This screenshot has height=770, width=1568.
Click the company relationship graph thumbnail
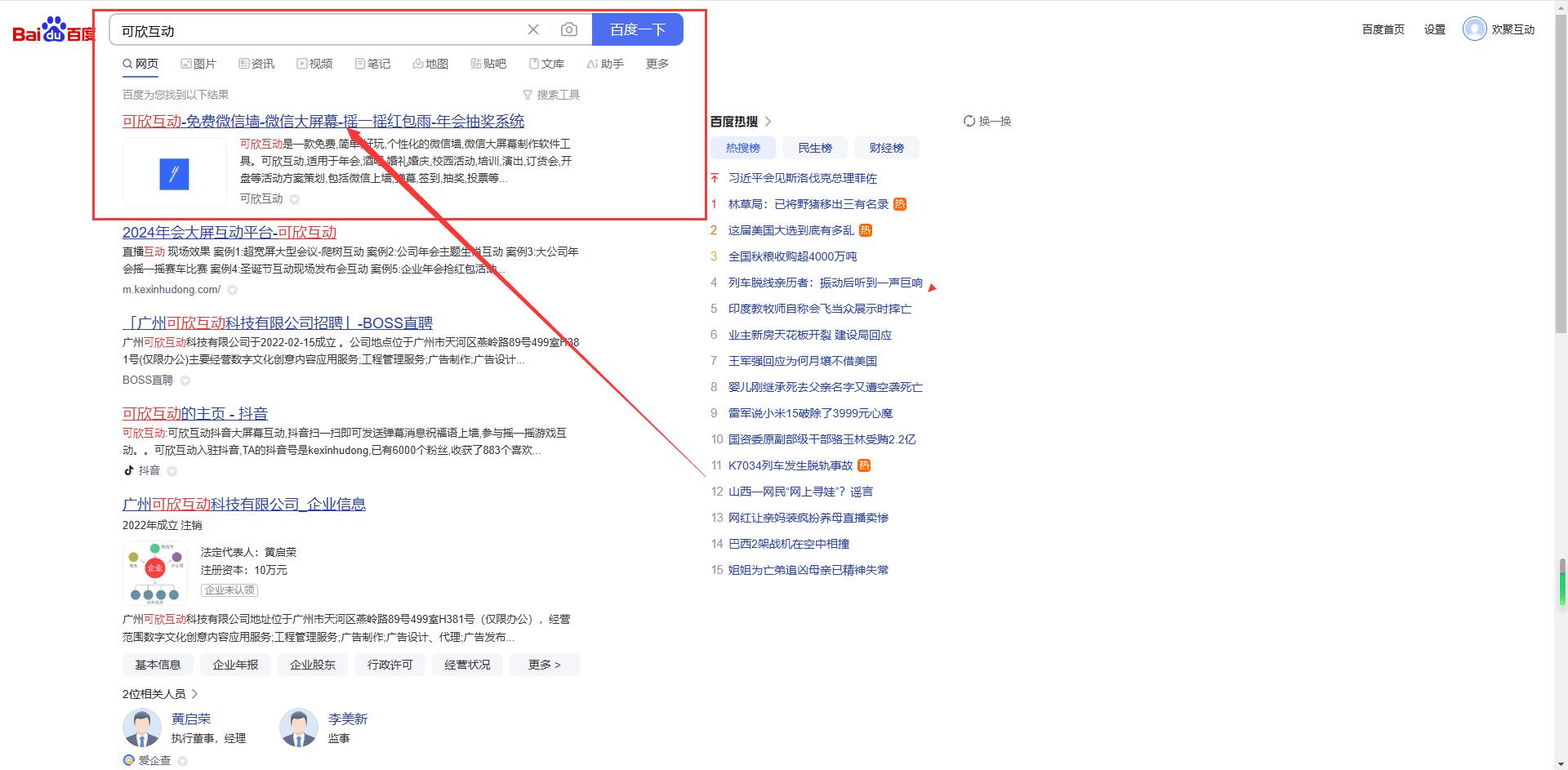click(155, 572)
